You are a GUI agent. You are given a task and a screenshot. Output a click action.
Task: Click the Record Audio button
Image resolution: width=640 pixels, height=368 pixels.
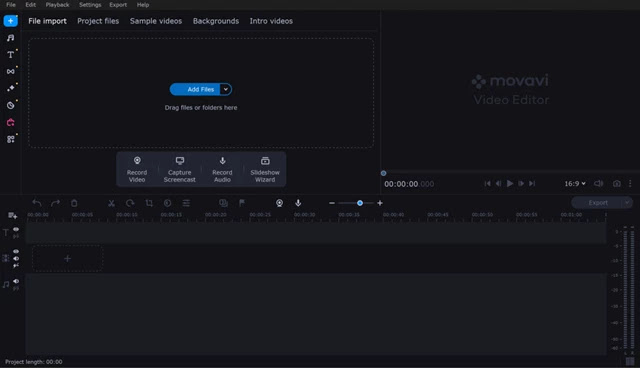coord(222,169)
